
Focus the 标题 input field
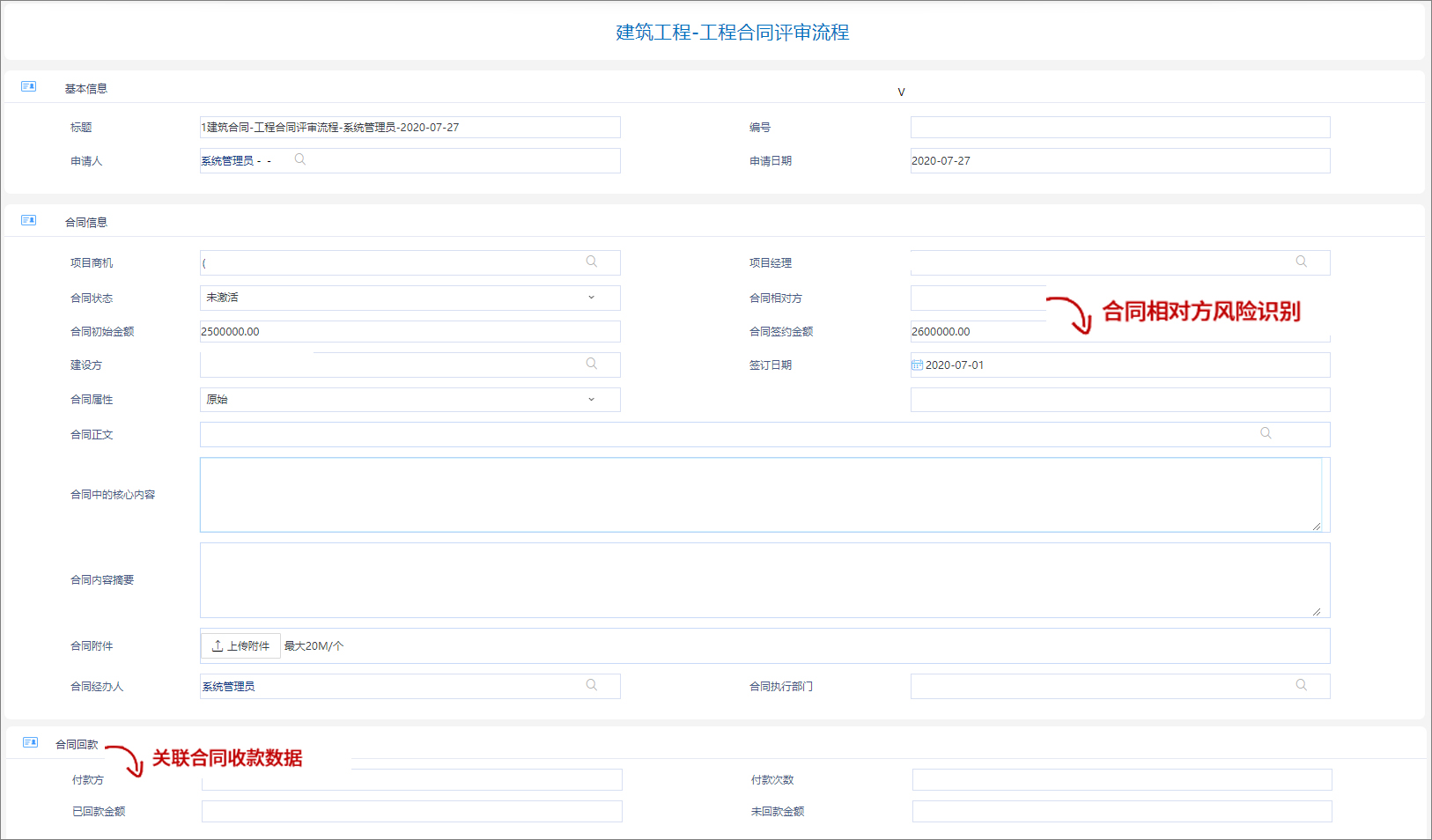(410, 128)
